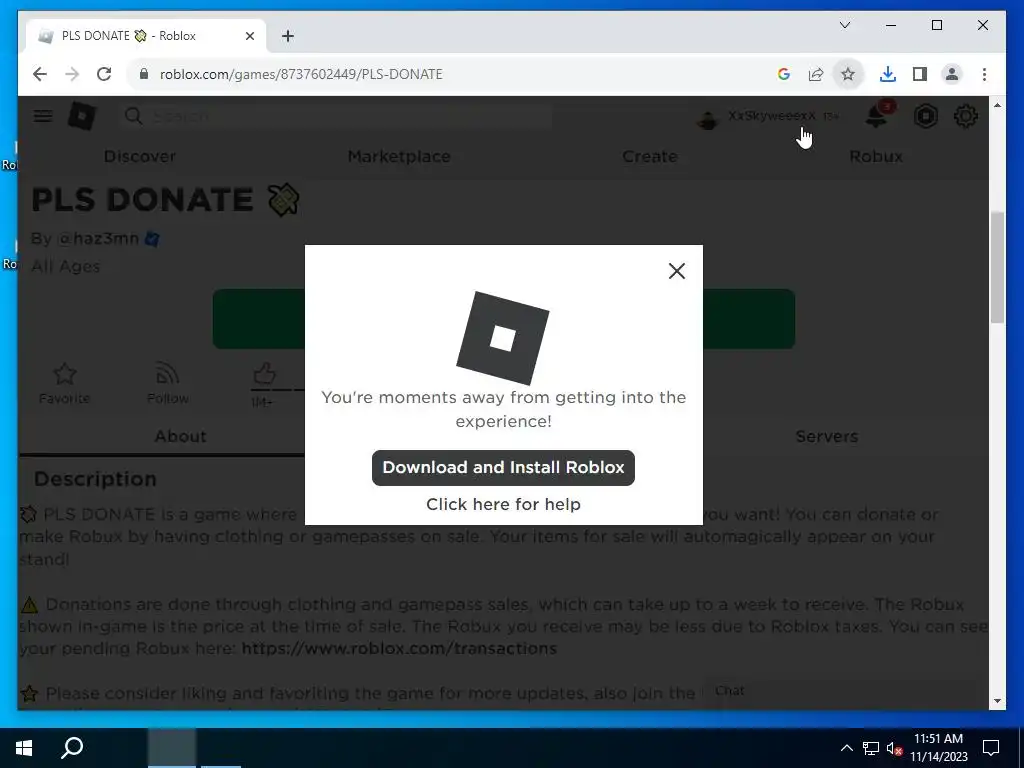
Task: Click the green Play button
Action: [504, 319]
